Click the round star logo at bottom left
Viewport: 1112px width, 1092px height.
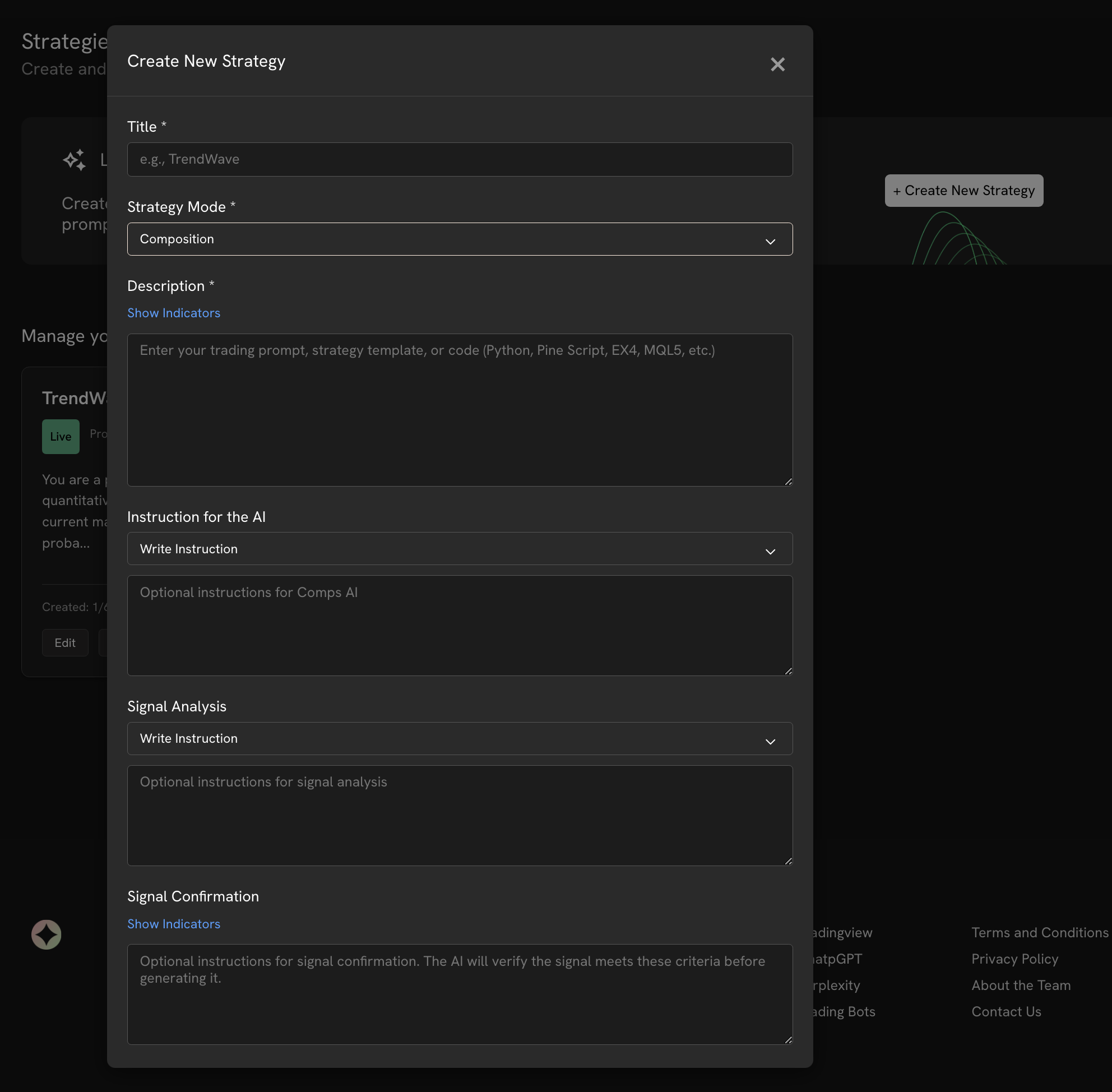(47, 934)
